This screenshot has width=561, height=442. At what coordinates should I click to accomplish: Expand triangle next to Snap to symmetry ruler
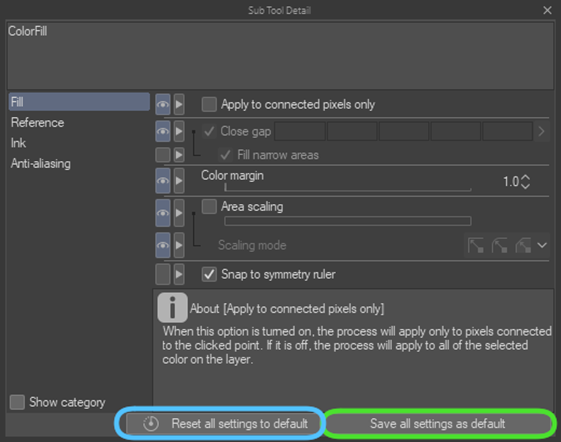[x=179, y=275]
